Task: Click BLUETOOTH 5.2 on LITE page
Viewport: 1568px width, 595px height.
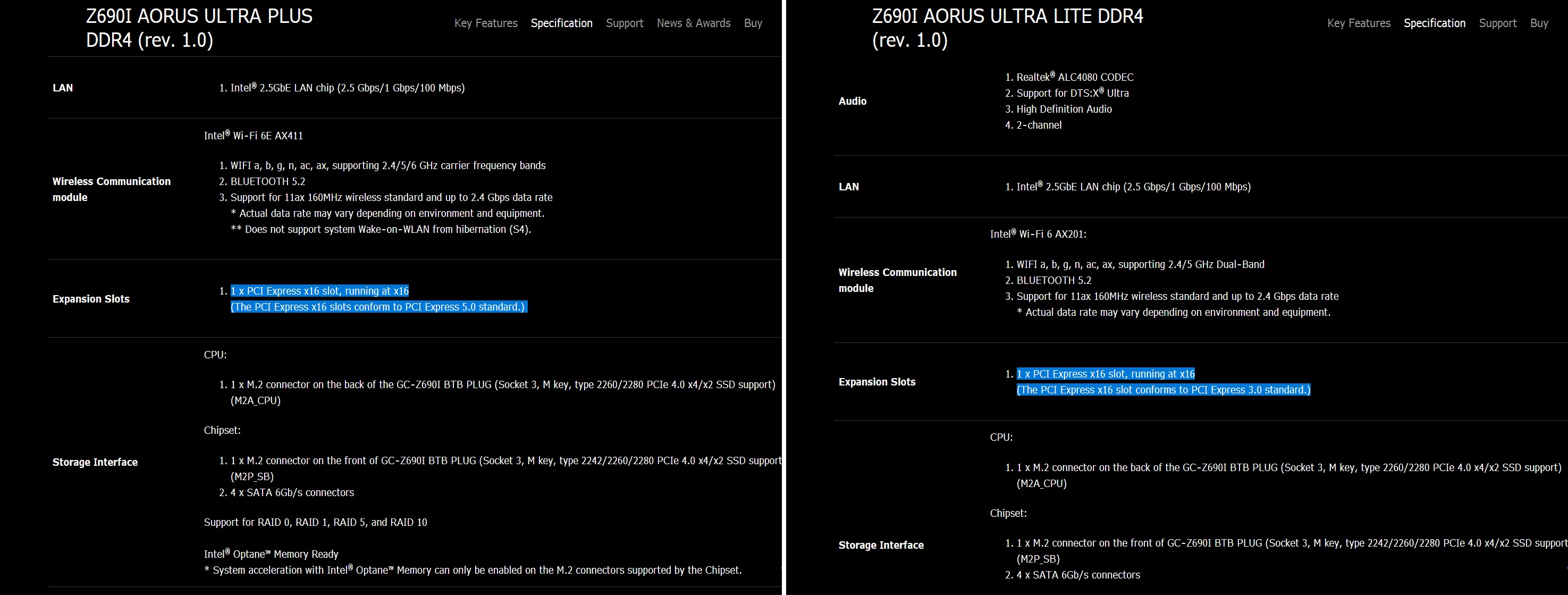Action: point(1053,280)
